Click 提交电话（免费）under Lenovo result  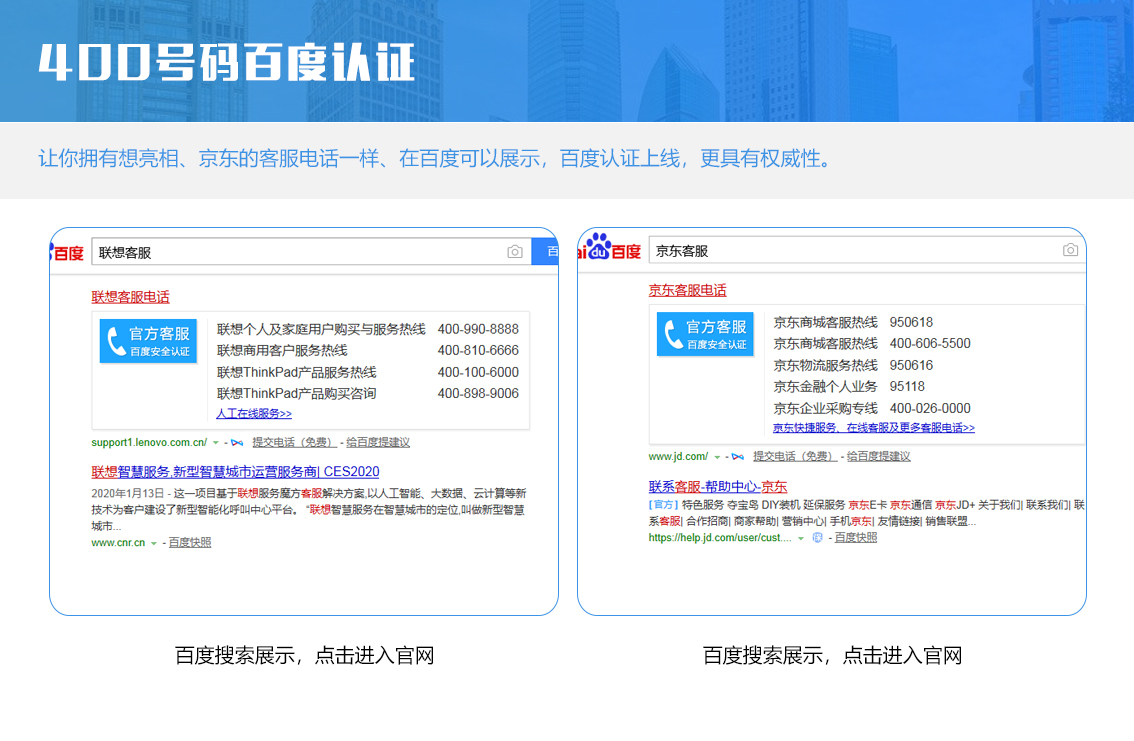pos(294,442)
